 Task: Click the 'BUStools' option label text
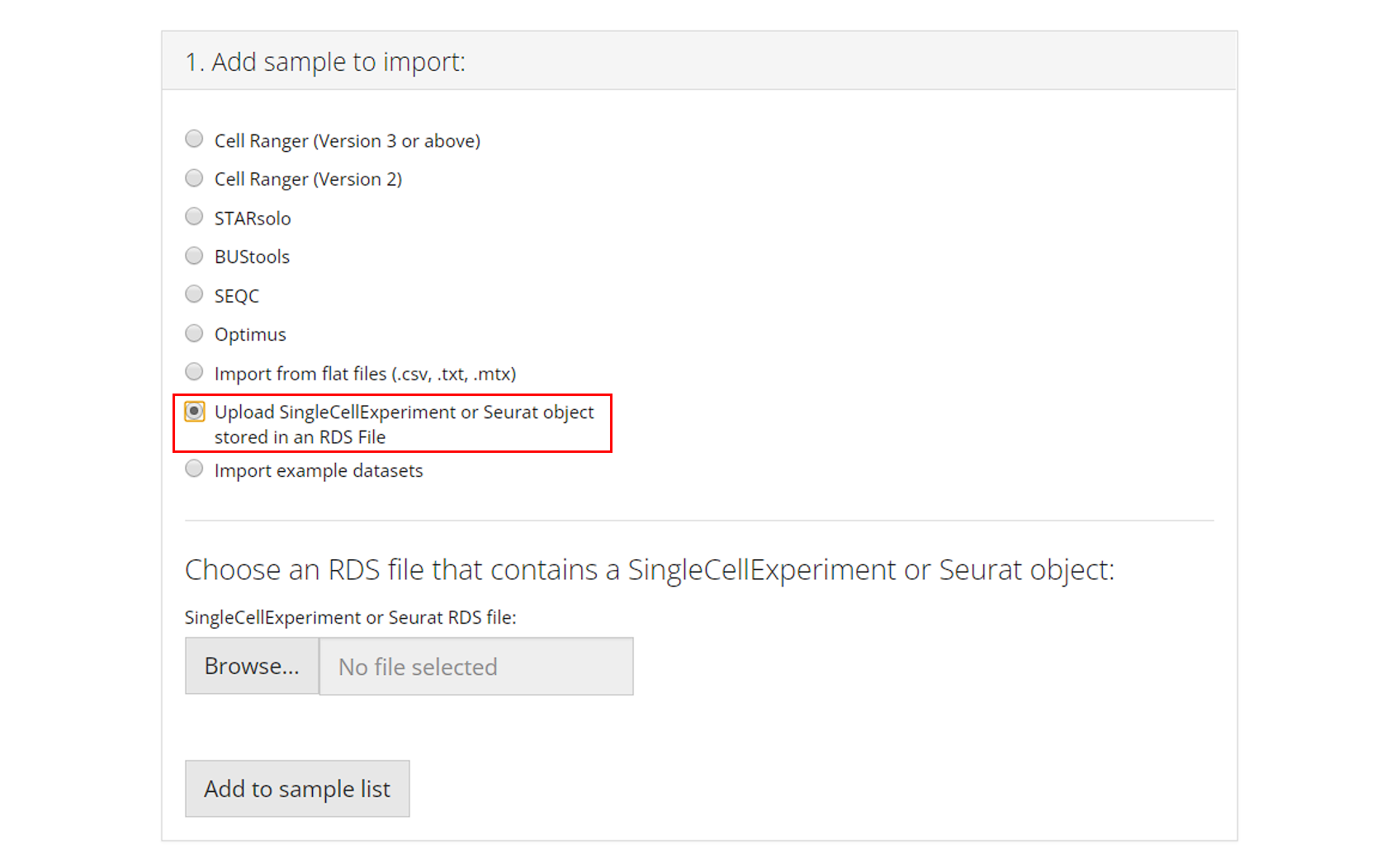pyautogui.click(x=252, y=257)
